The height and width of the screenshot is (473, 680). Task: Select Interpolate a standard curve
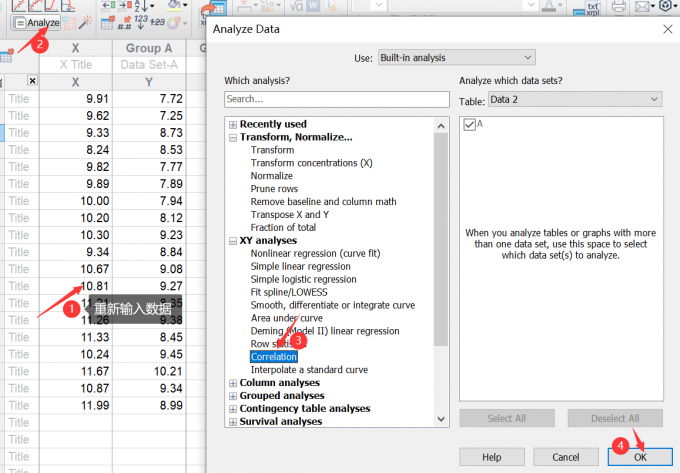coord(309,370)
